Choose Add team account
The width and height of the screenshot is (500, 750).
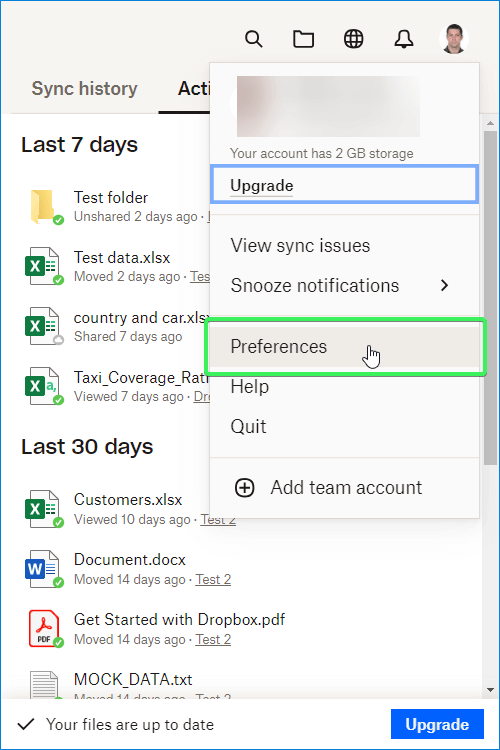click(346, 488)
